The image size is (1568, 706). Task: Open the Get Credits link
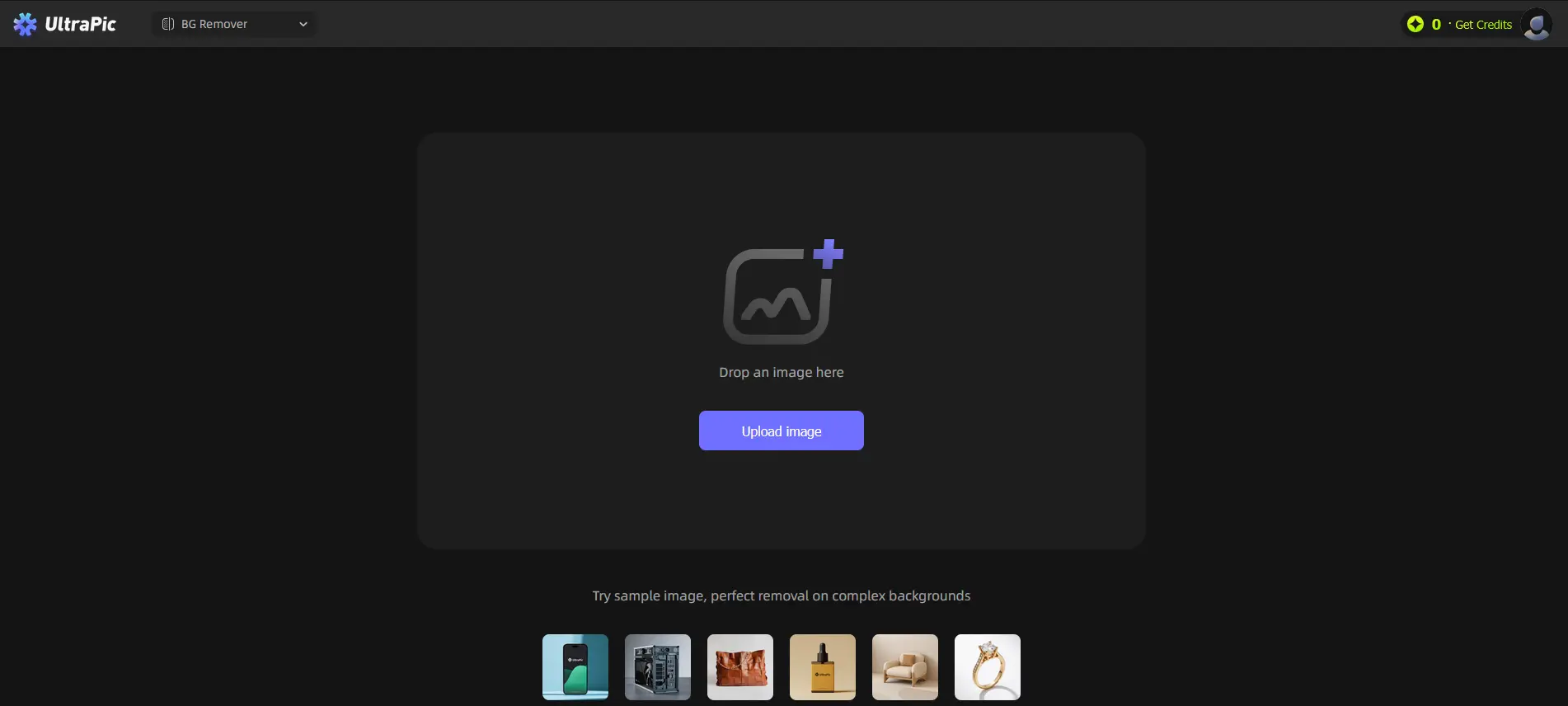click(x=1483, y=25)
